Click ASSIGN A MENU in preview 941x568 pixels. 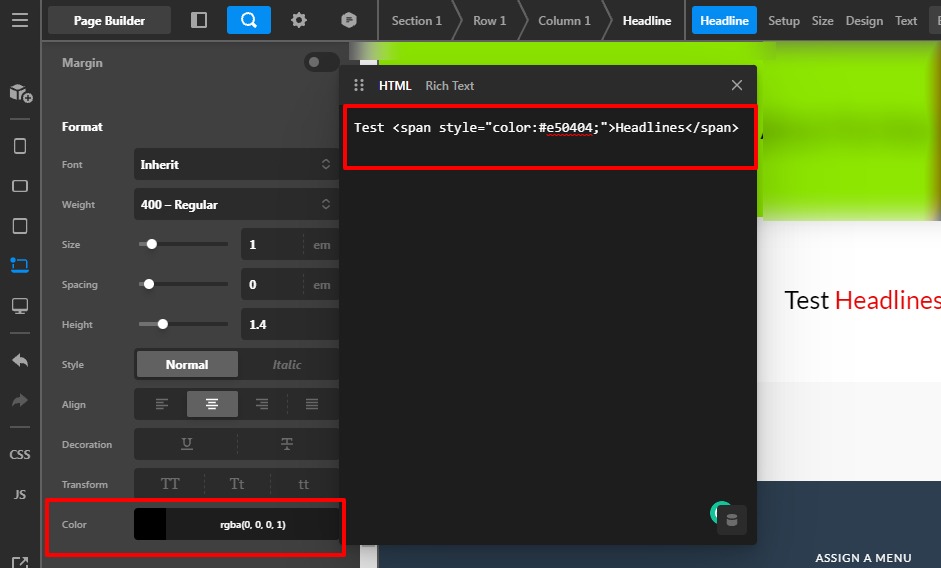pos(863,558)
